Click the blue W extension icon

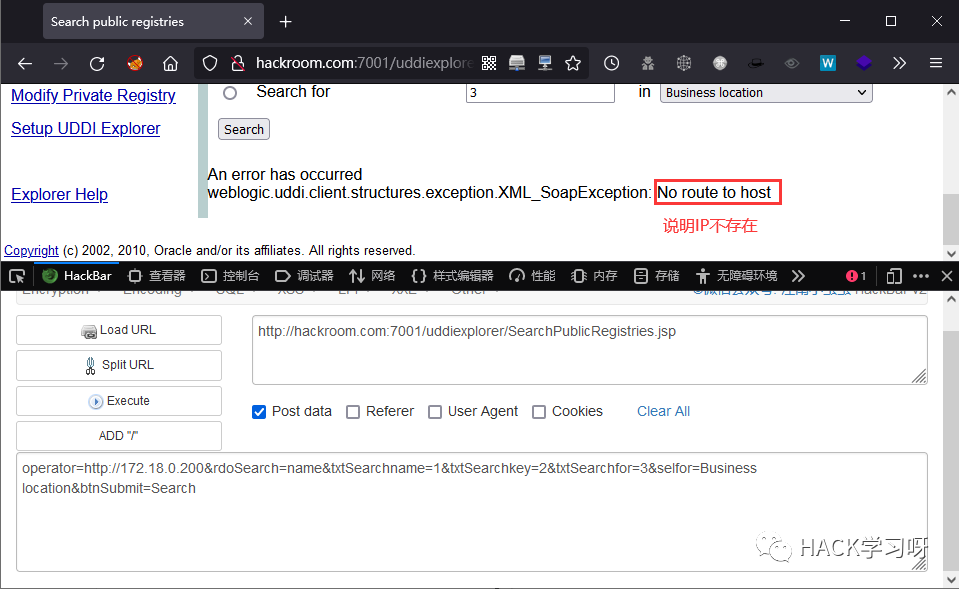click(x=828, y=63)
